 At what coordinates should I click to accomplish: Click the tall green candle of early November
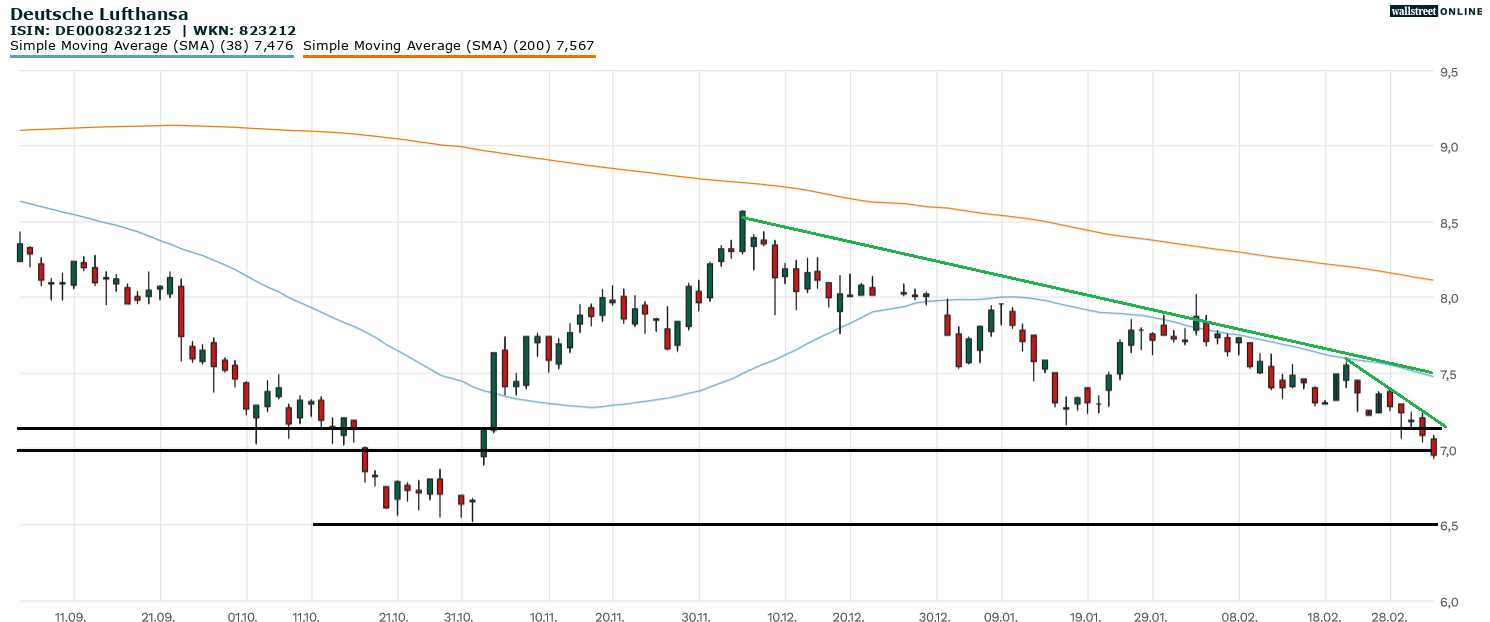pos(494,391)
